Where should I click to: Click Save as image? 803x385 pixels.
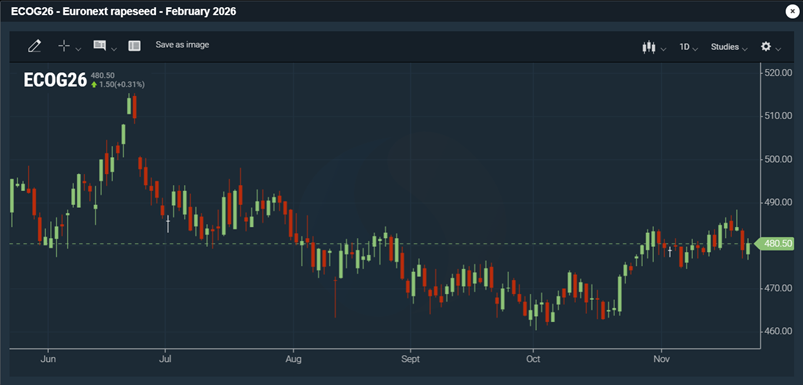point(182,45)
